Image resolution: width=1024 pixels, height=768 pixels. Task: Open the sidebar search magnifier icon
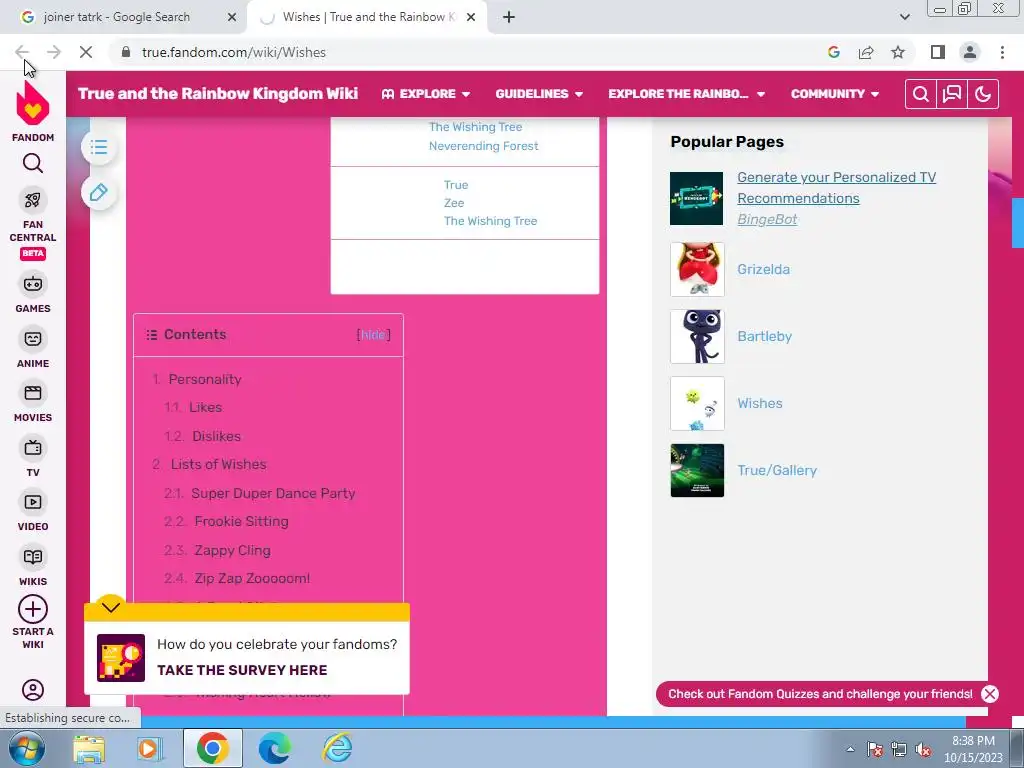coord(33,163)
